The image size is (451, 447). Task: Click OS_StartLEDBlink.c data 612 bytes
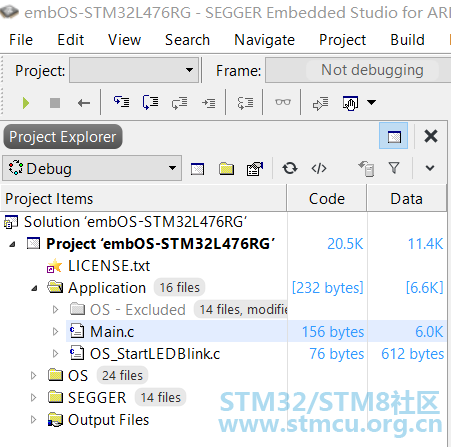412,354
